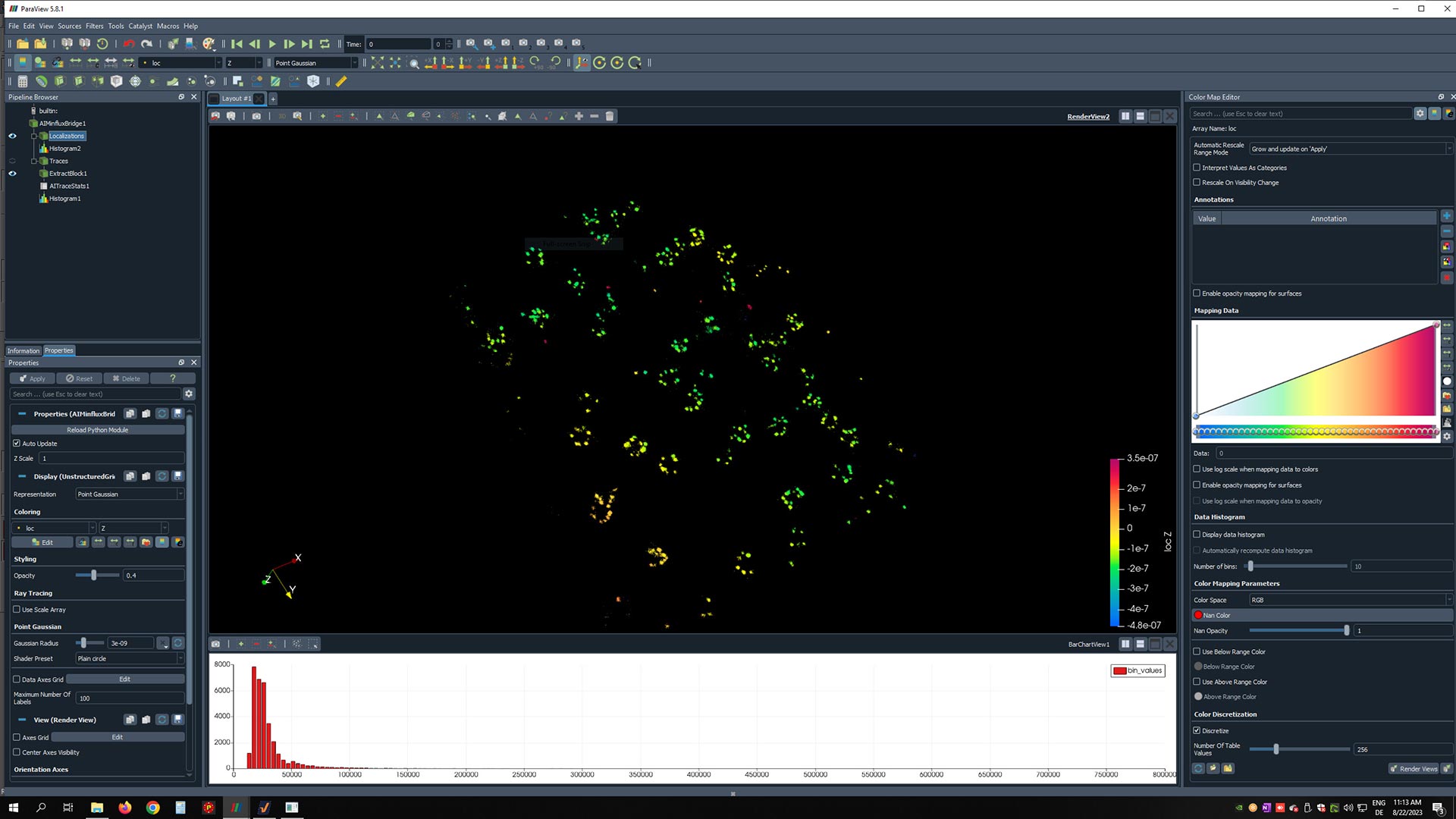The image size is (1456, 819).
Task: Select the Calculator filter icon
Action: click(x=22, y=81)
